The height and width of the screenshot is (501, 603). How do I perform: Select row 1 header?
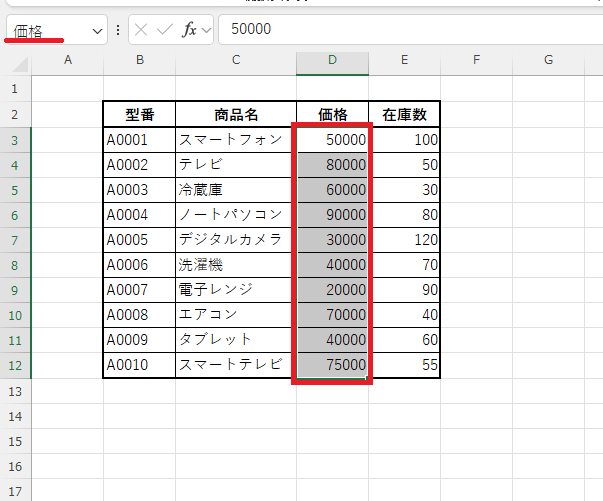coord(15,89)
